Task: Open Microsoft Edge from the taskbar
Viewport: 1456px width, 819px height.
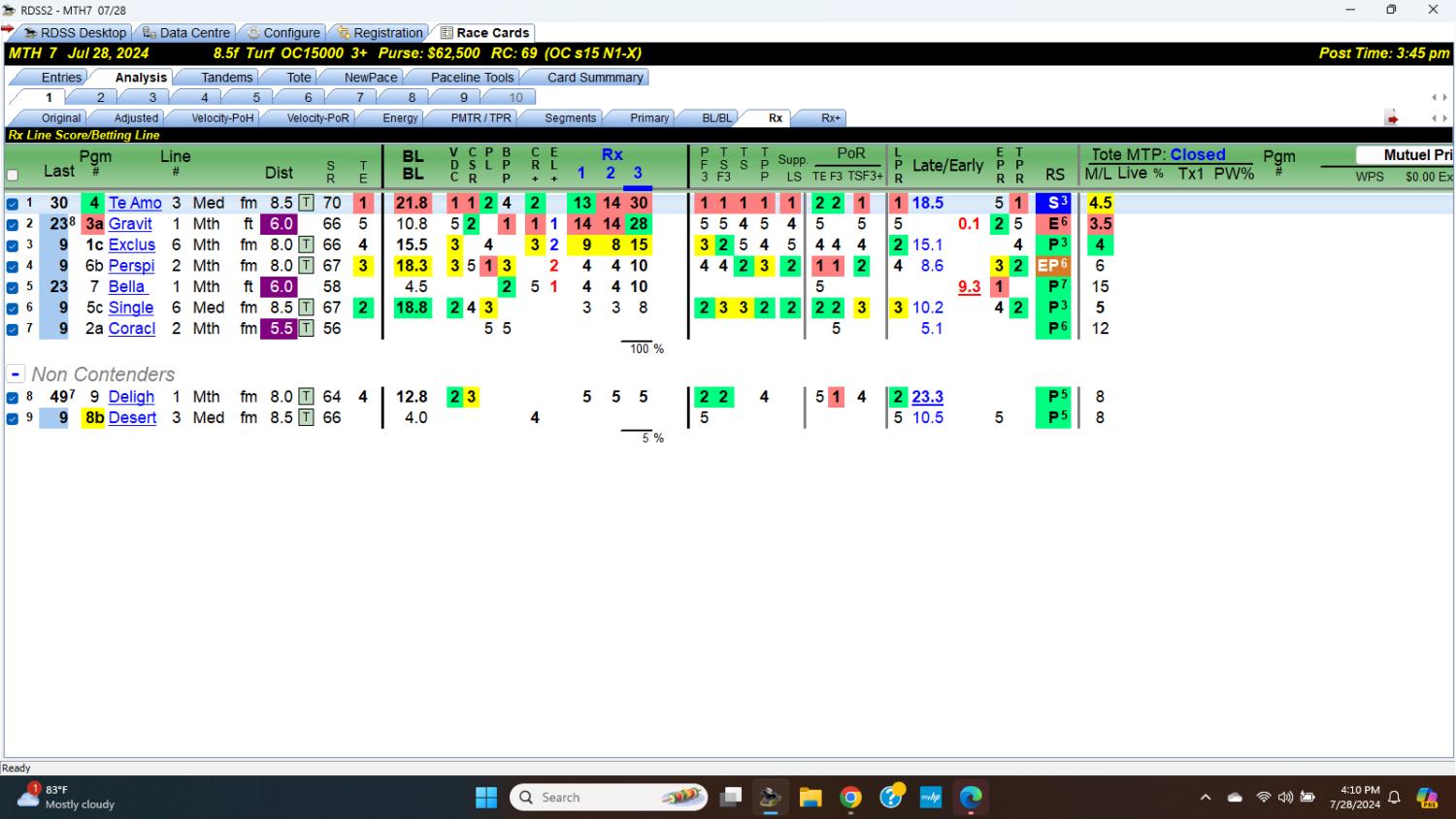Action: [x=971, y=798]
